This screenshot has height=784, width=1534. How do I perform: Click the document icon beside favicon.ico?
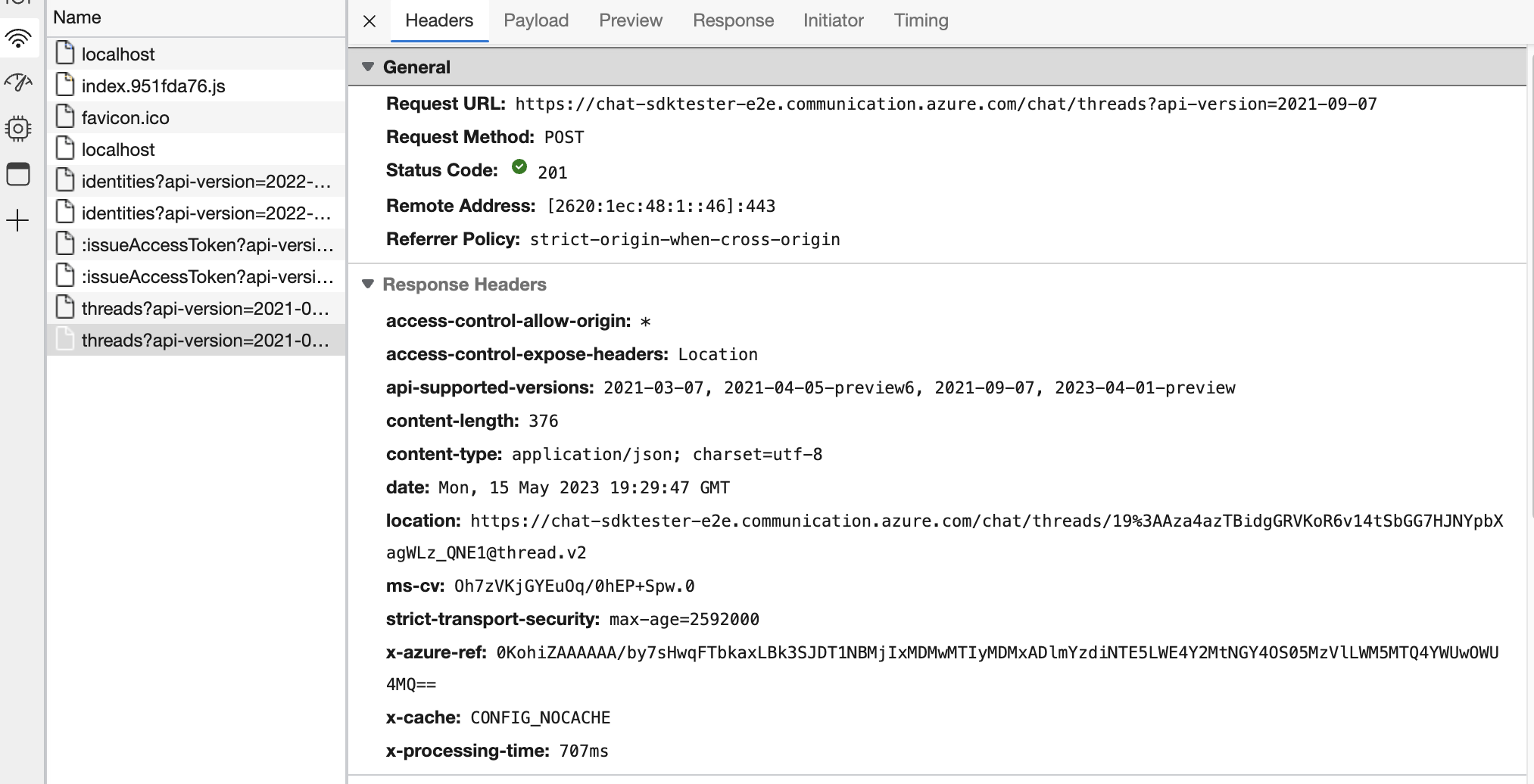click(65, 117)
